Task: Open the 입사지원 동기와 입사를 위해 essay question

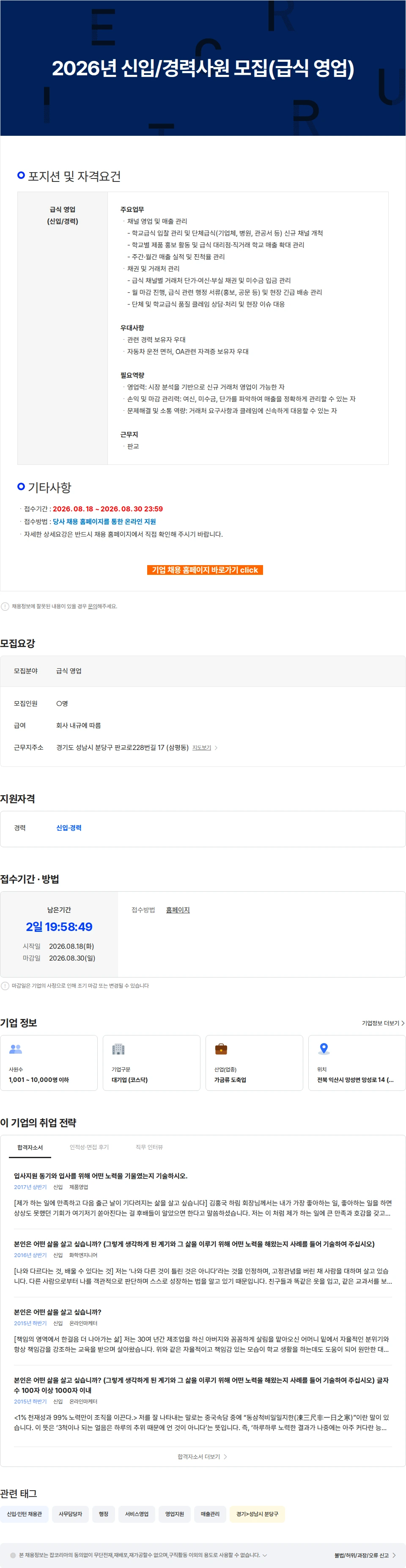Action: click(x=100, y=1176)
